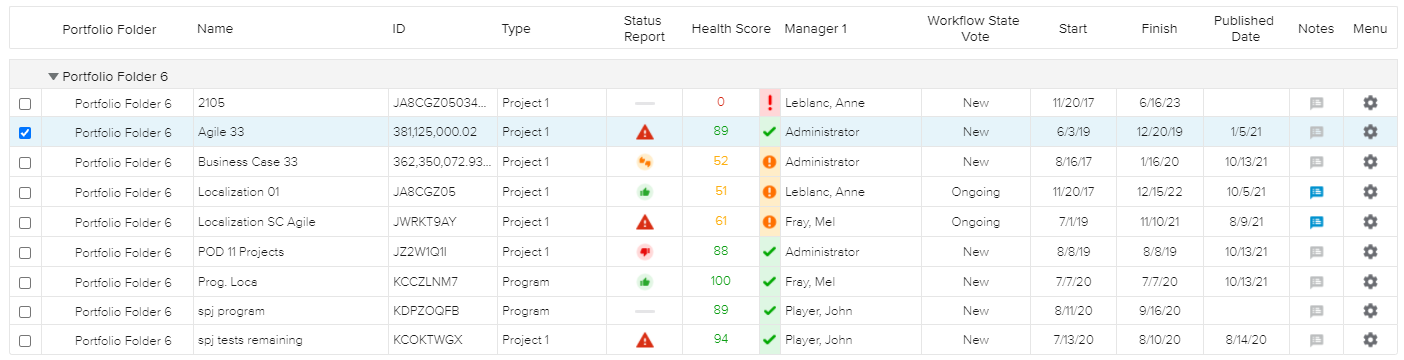Image resolution: width=1404 pixels, height=360 pixels.
Task: Open gear menu for POD 11 Projects
Action: point(1370,252)
